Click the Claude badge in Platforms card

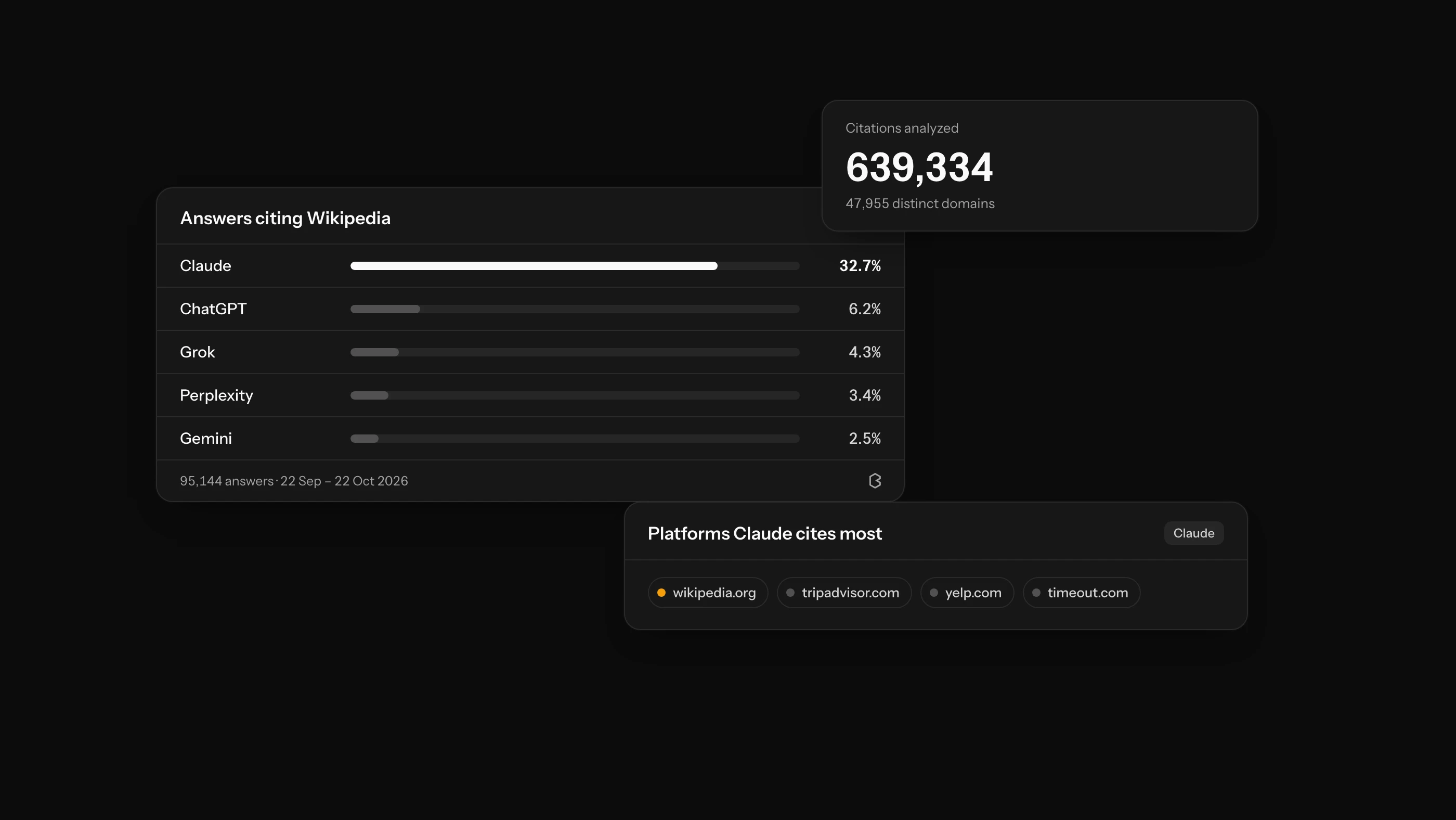[x=1194, y=533]
